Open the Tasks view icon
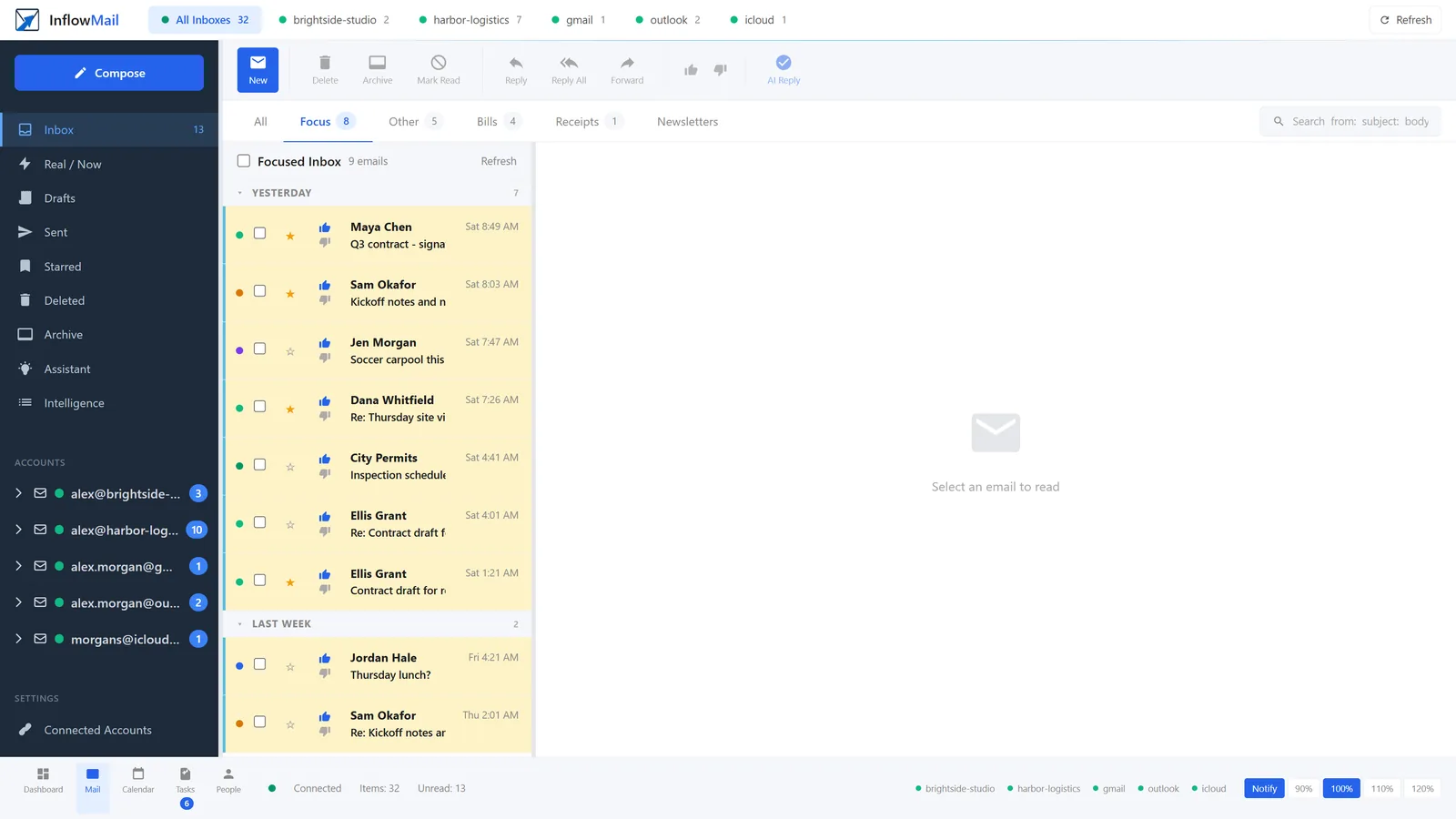 [x=186, y=773]
